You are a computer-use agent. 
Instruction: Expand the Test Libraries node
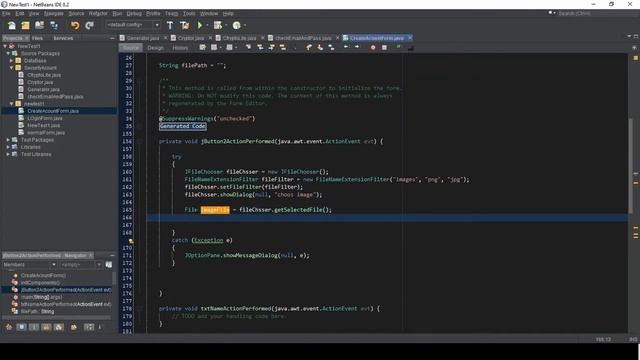tap(8, 154)
